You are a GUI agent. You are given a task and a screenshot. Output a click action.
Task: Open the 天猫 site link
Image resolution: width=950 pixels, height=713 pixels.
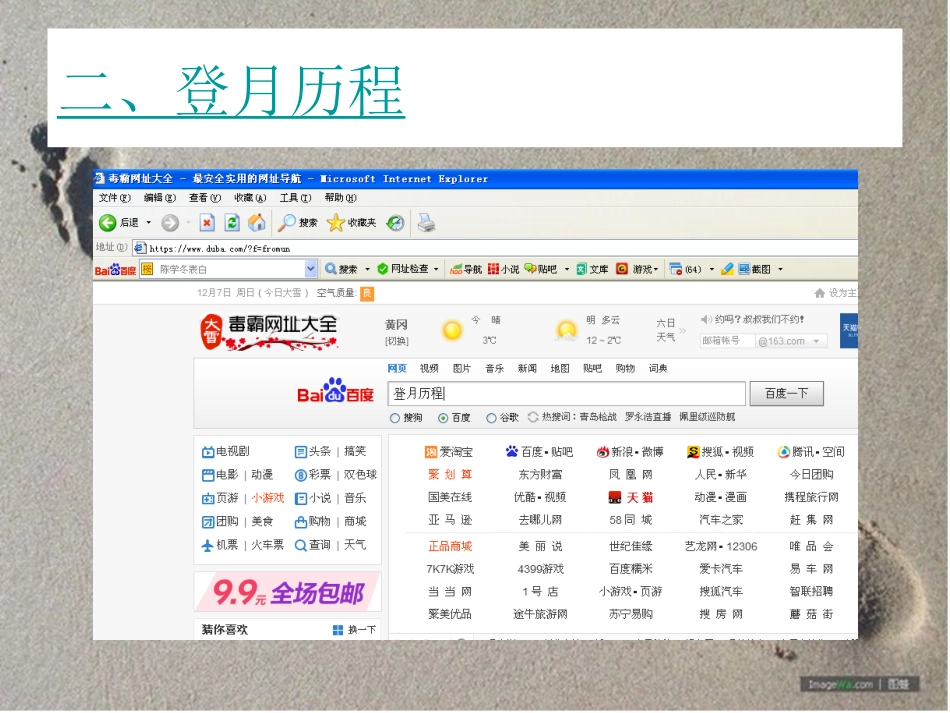pyautogui.click(x=630, y=498)
